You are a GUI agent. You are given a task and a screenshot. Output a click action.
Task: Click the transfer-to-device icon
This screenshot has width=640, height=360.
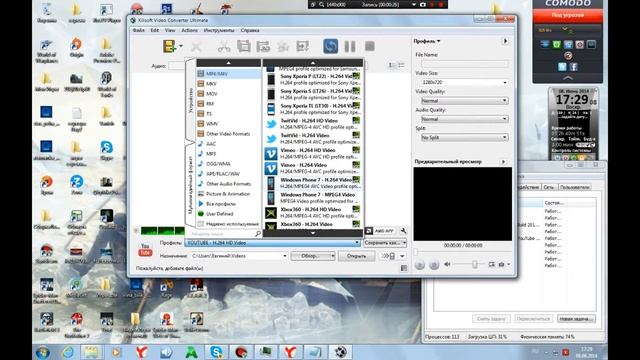(x=389, y=256)
